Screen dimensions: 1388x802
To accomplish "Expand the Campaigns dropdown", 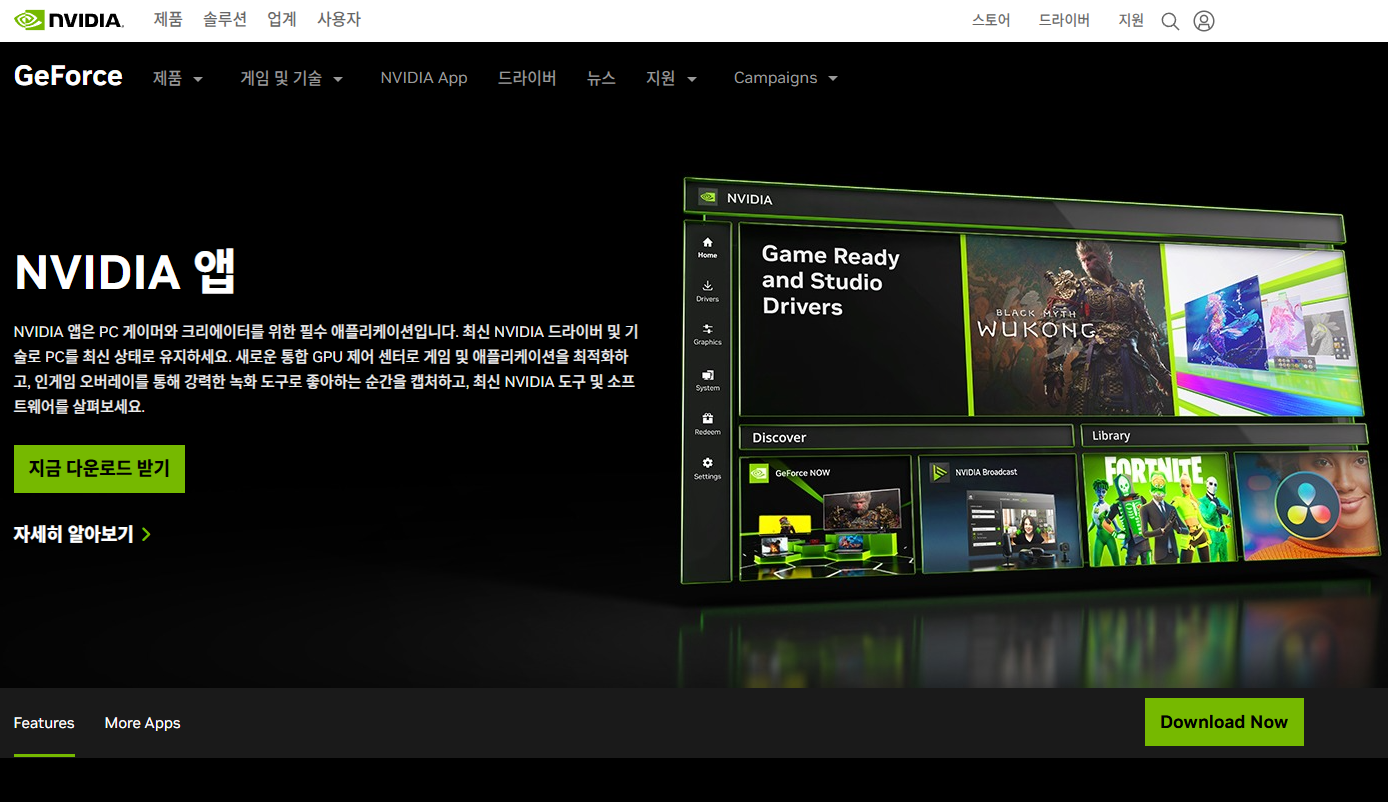I will coord(786,78).
